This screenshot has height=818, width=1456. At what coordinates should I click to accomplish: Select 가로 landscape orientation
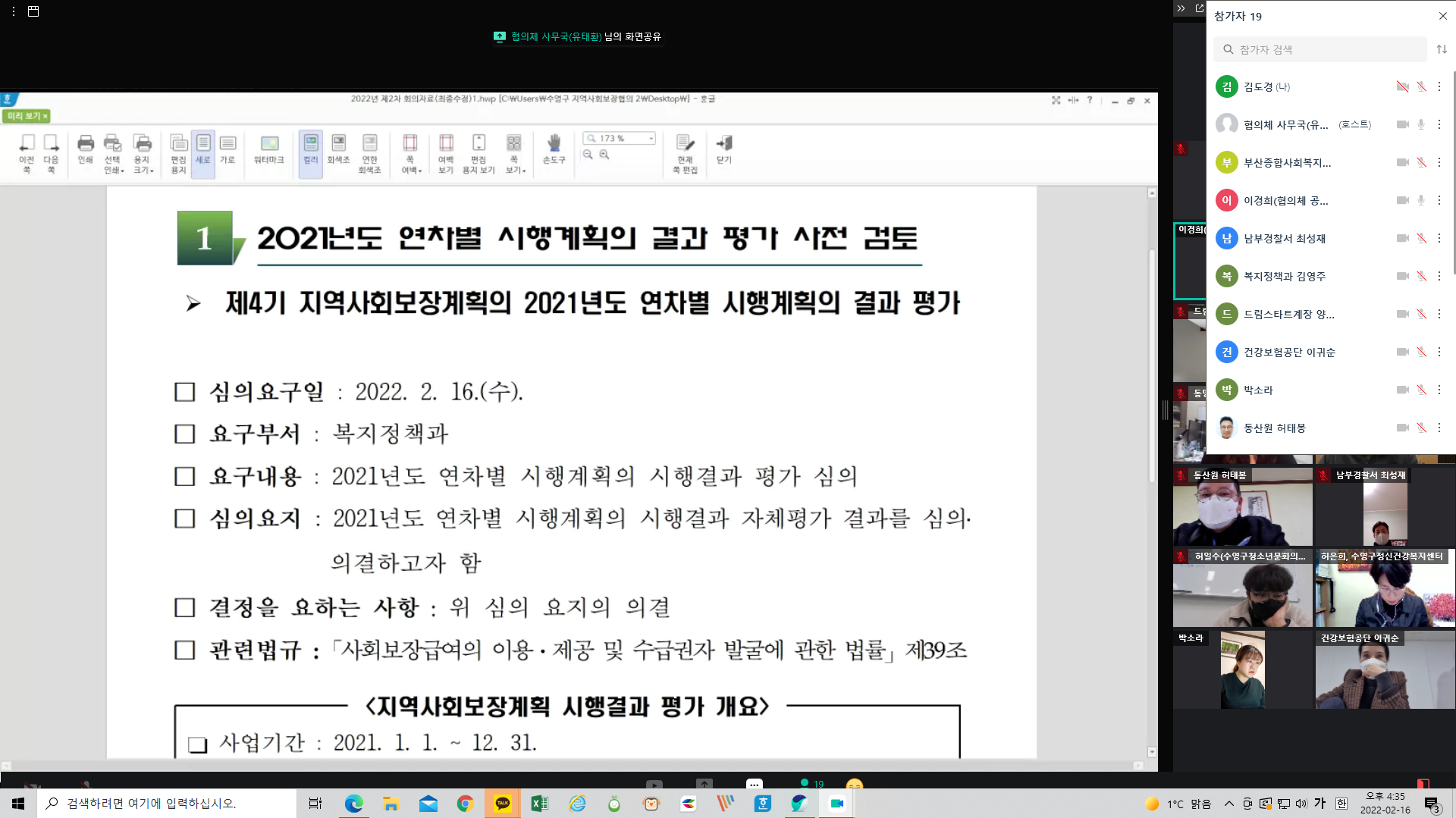[227, 149]
